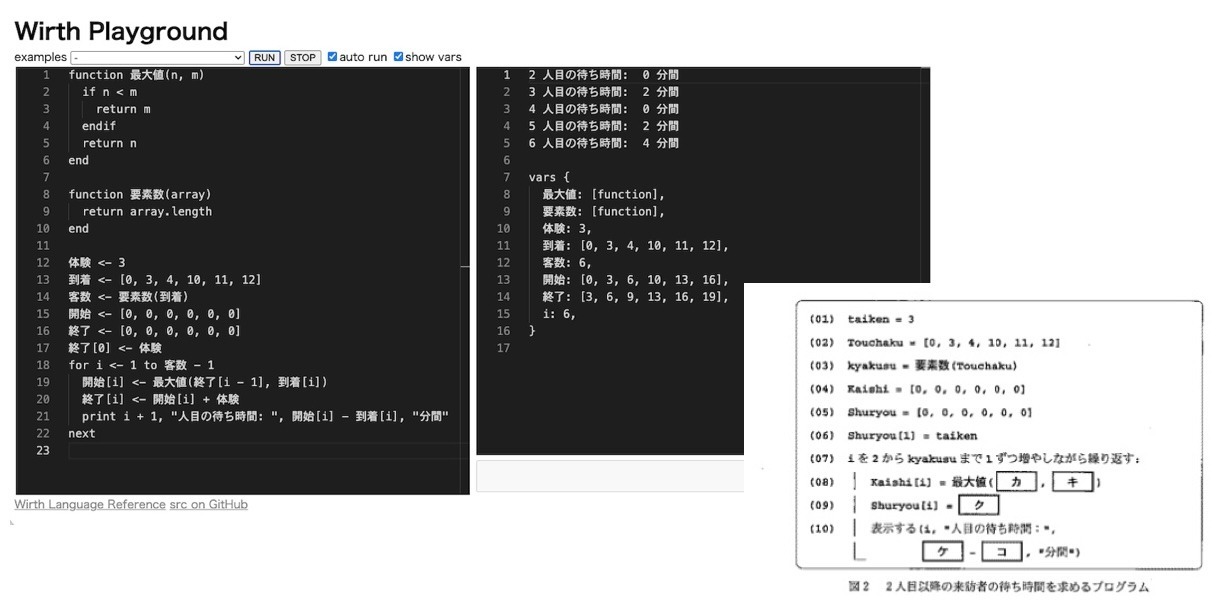Click the '体験 <- 3' assignment line
This screenshot has height=610, width=1220.
tap(97, 263)
